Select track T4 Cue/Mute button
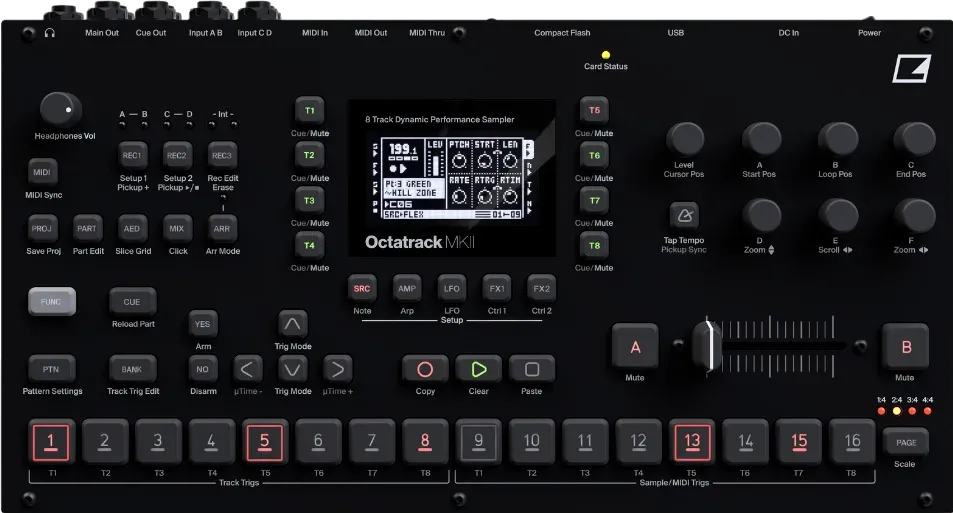The height and width of the screenshot is (513, 953). [309, 246]
